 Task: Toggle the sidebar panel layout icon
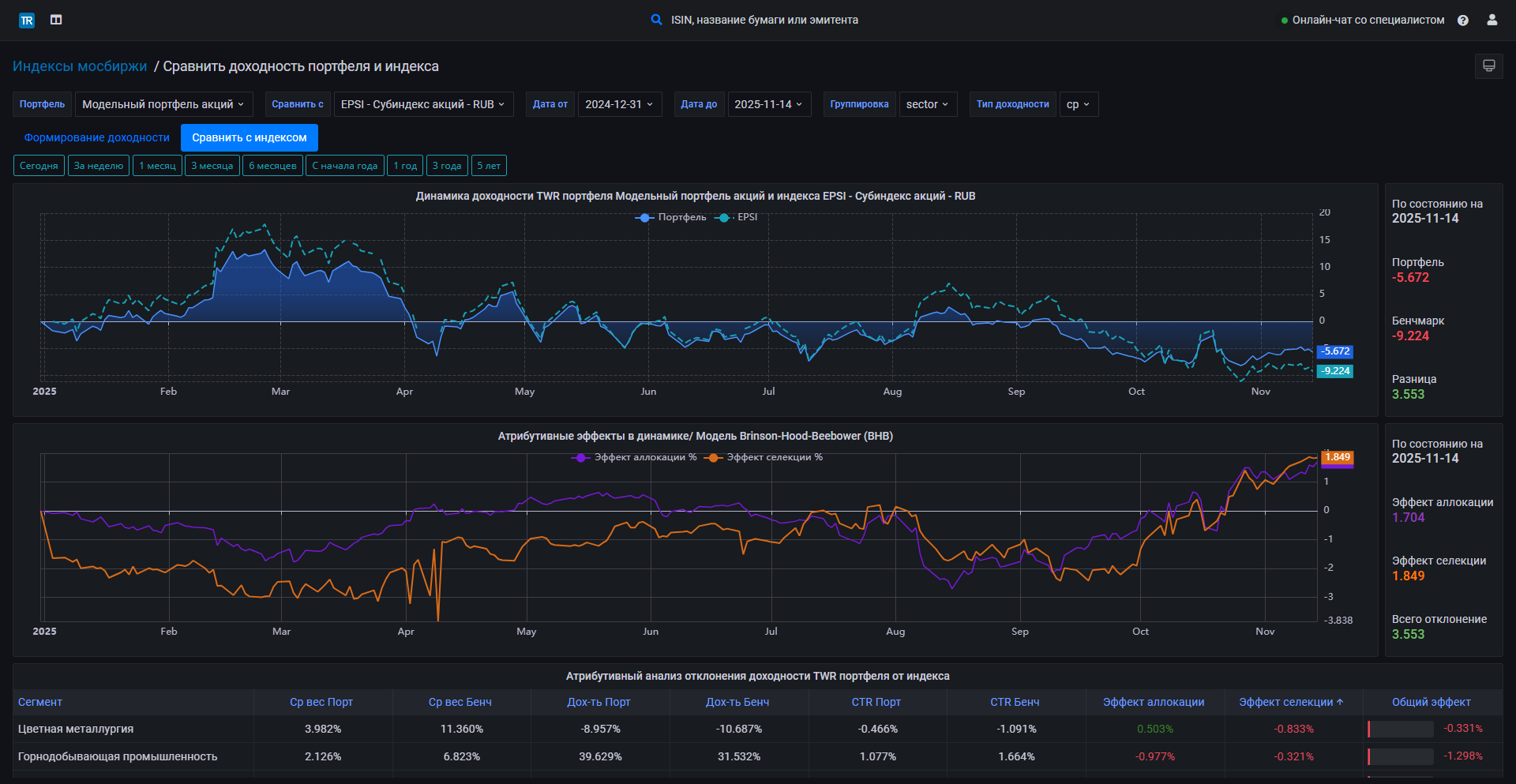(x=56, y=20)
